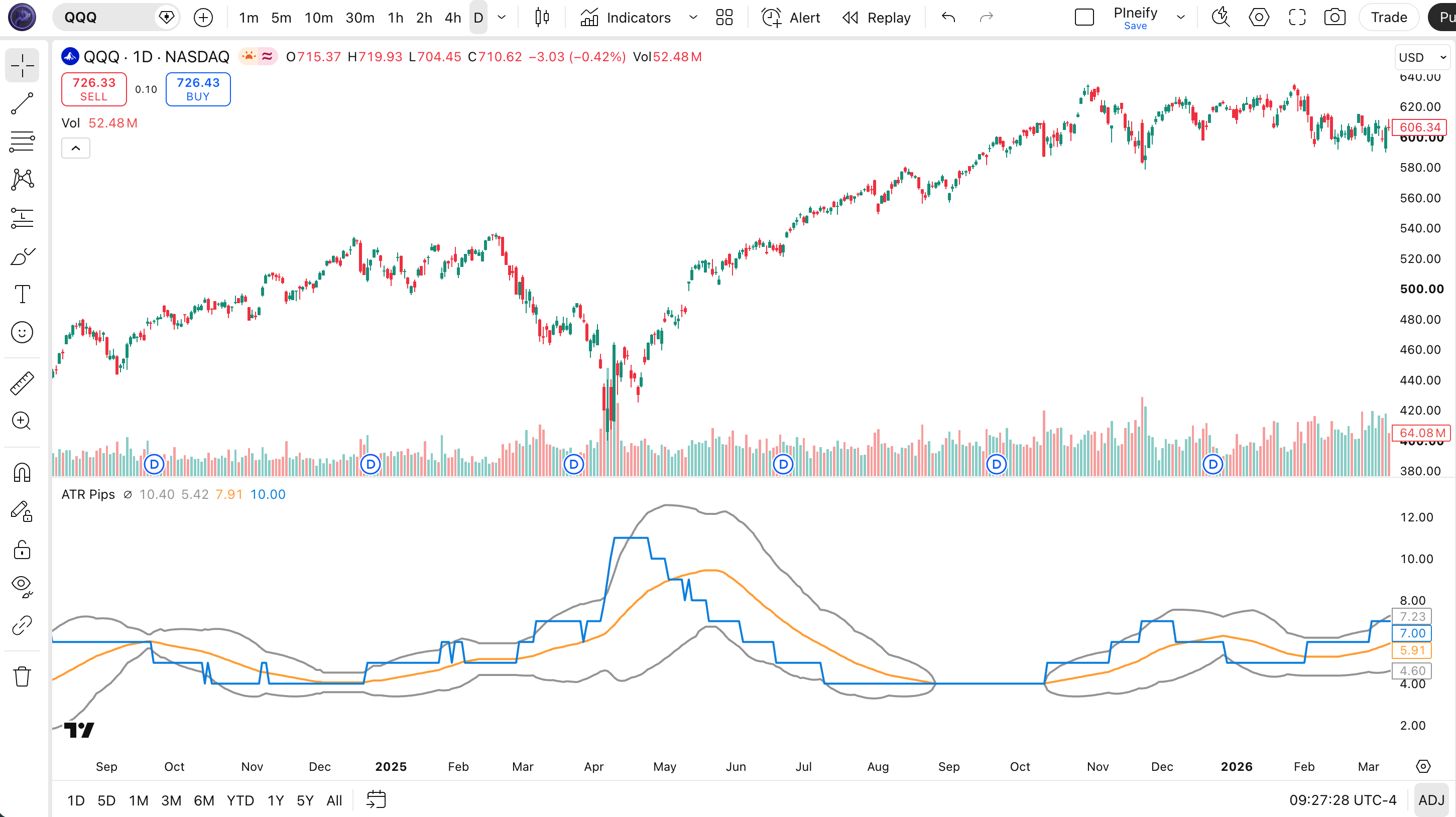
Task: Click the 726.33 SELL button
Action: tap(94, 89)
